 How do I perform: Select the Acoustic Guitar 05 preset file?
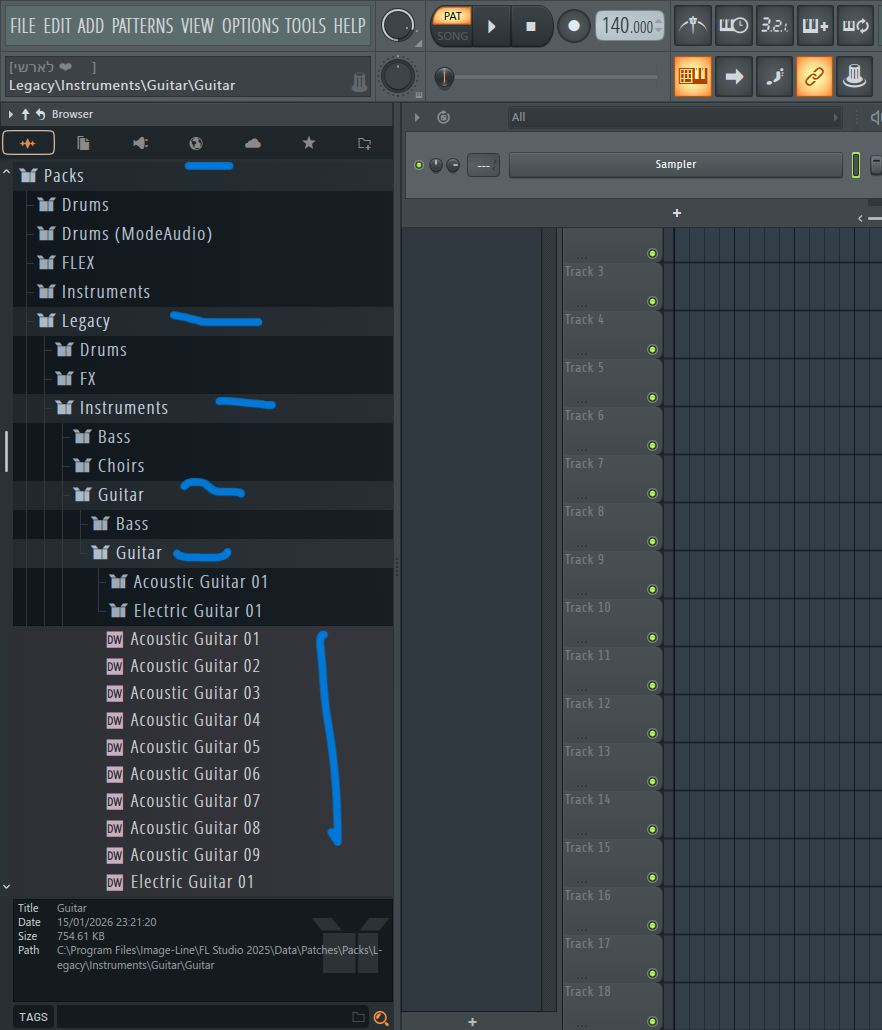tap(194, 747)
